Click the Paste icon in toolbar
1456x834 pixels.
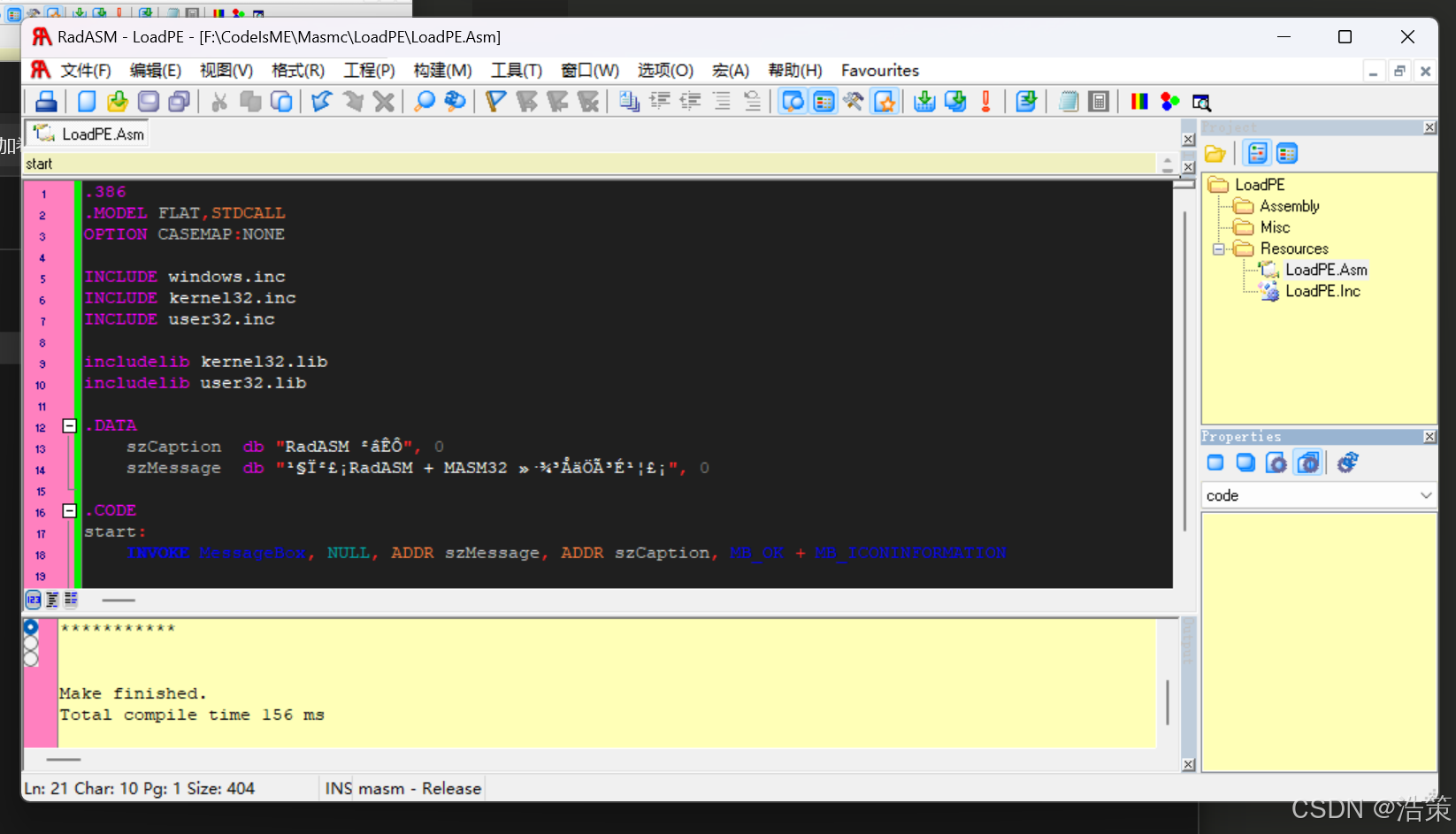281,102
